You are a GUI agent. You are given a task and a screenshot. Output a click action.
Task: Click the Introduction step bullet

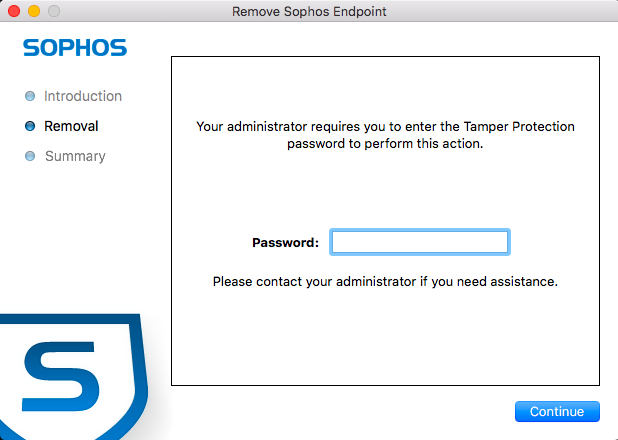30,97
